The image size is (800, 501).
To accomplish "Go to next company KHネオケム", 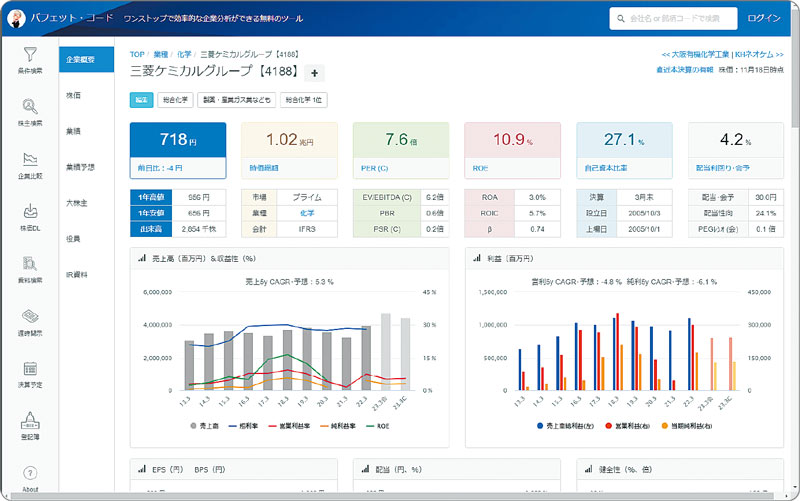I will (759, 54).
